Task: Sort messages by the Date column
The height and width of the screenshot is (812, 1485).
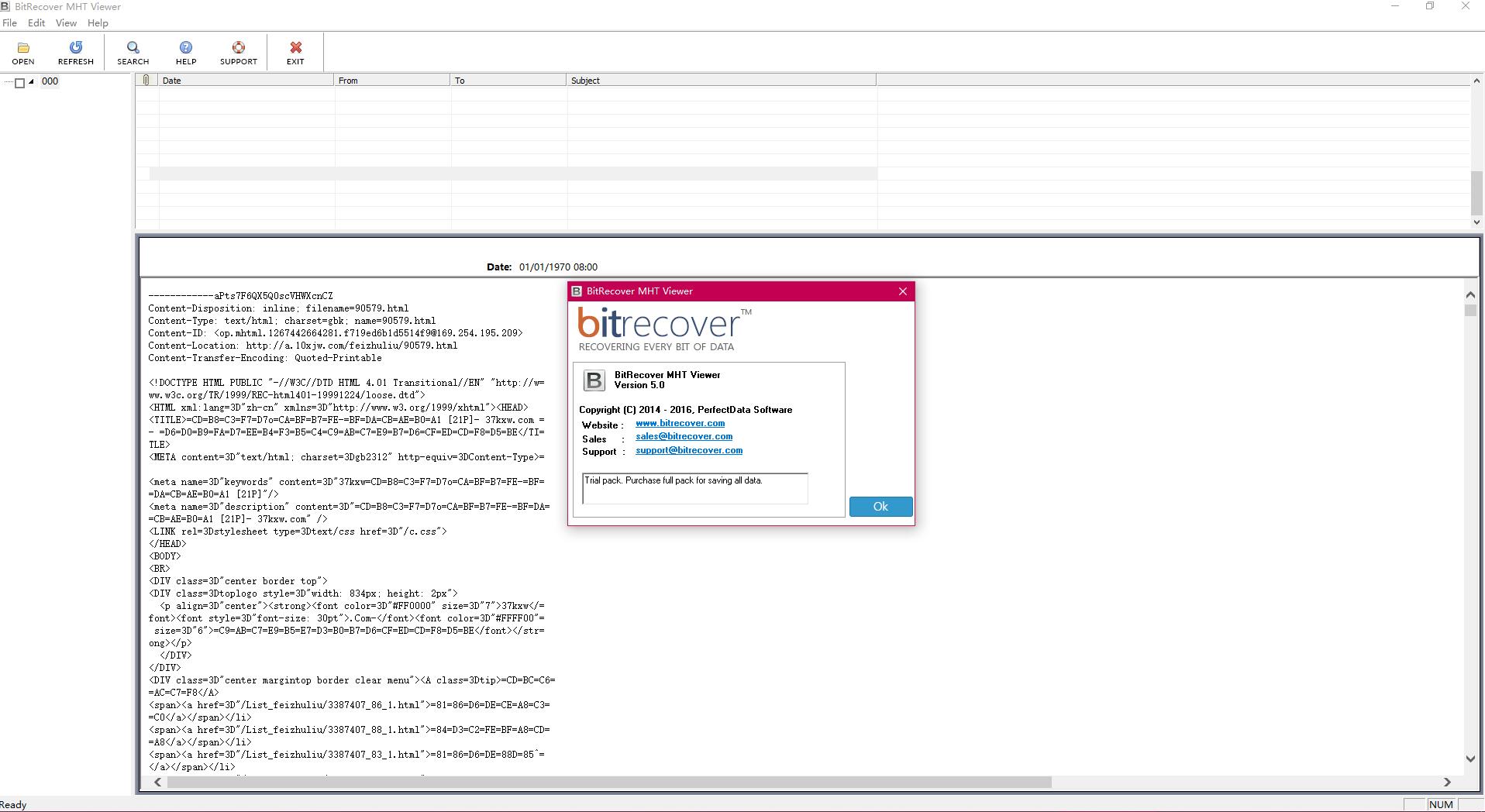Action: pyautogui.click(x=246, y=80)
